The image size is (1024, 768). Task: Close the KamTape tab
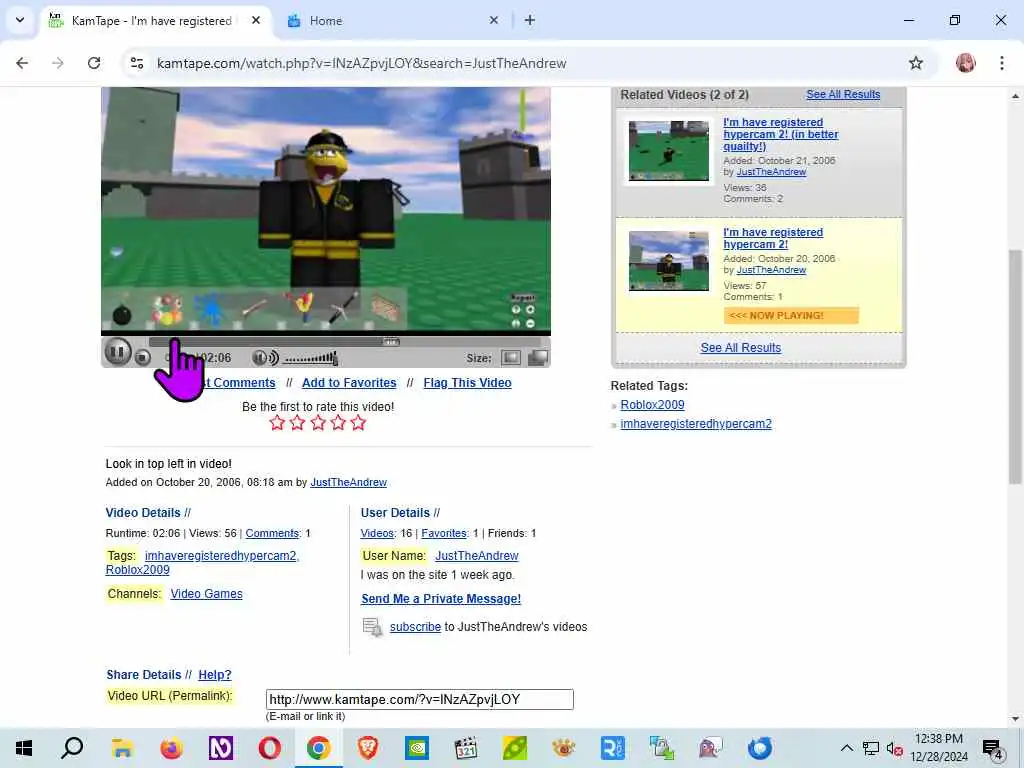(256, 20)
